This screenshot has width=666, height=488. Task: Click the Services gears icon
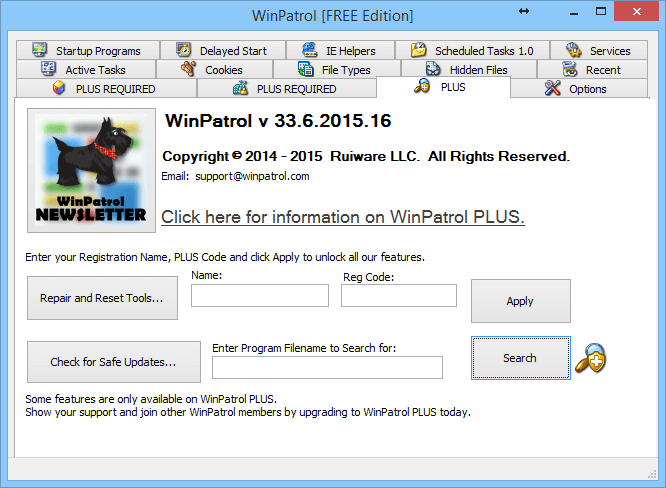tap(573, 50)
